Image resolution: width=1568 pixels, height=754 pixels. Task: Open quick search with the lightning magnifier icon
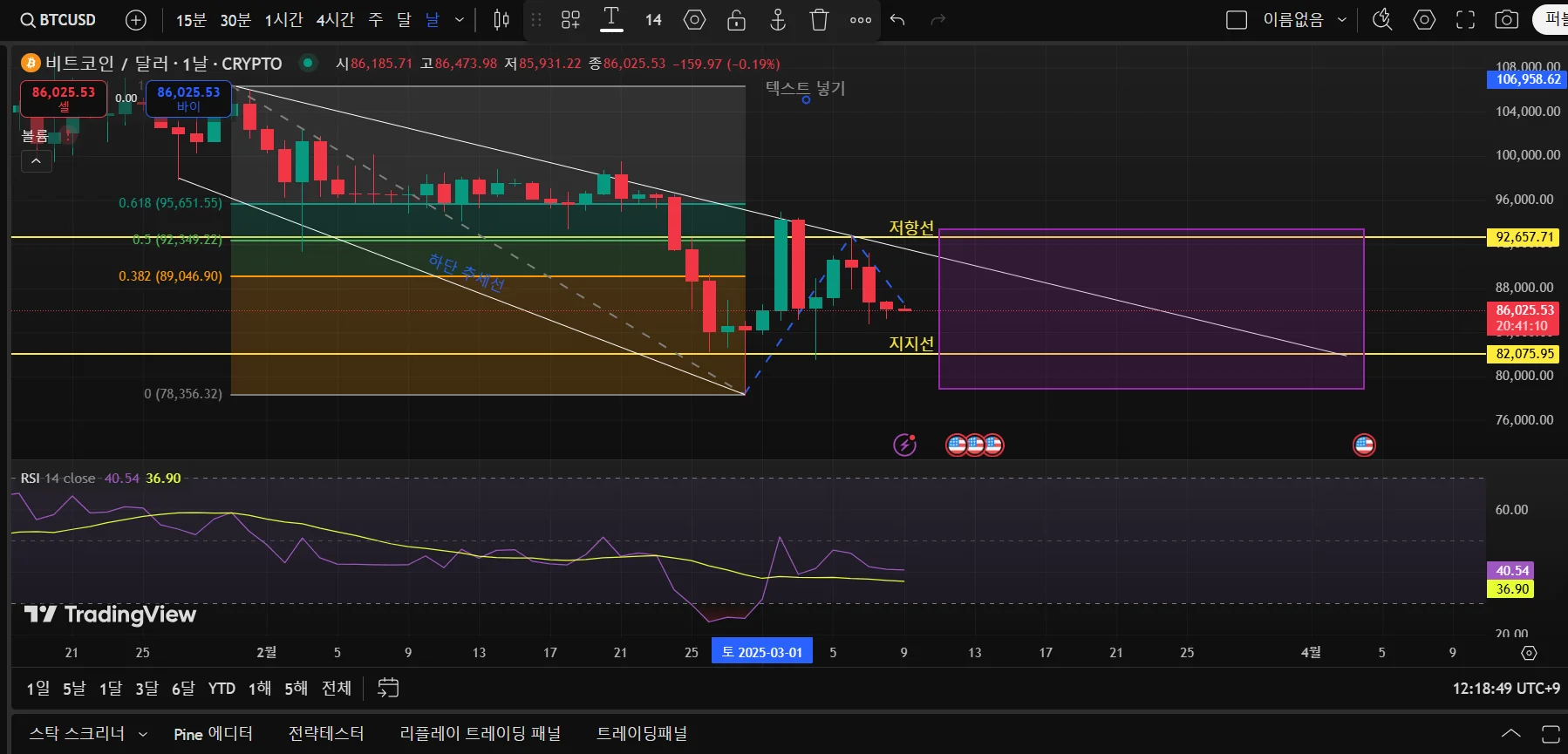1382,19
